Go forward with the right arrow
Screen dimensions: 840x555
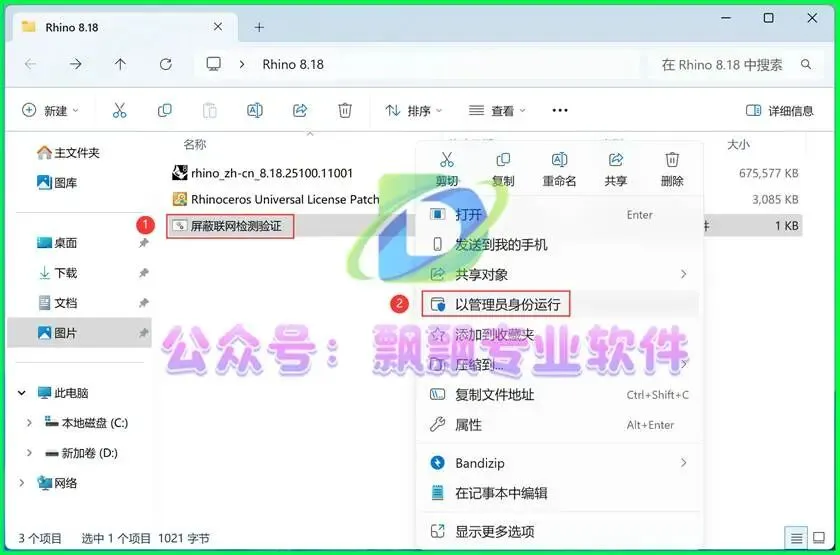(76, 64)
